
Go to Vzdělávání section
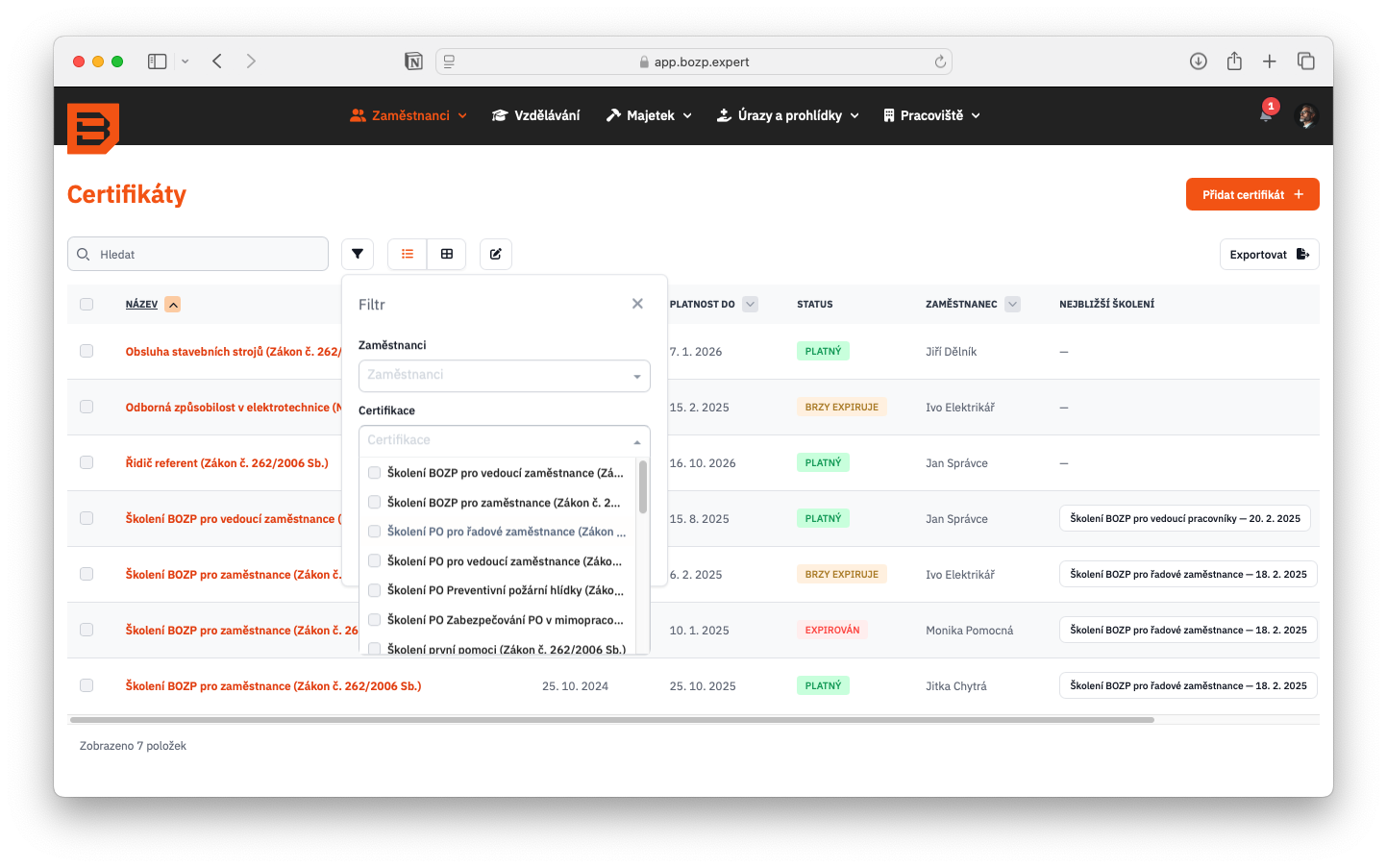point(536,115)
